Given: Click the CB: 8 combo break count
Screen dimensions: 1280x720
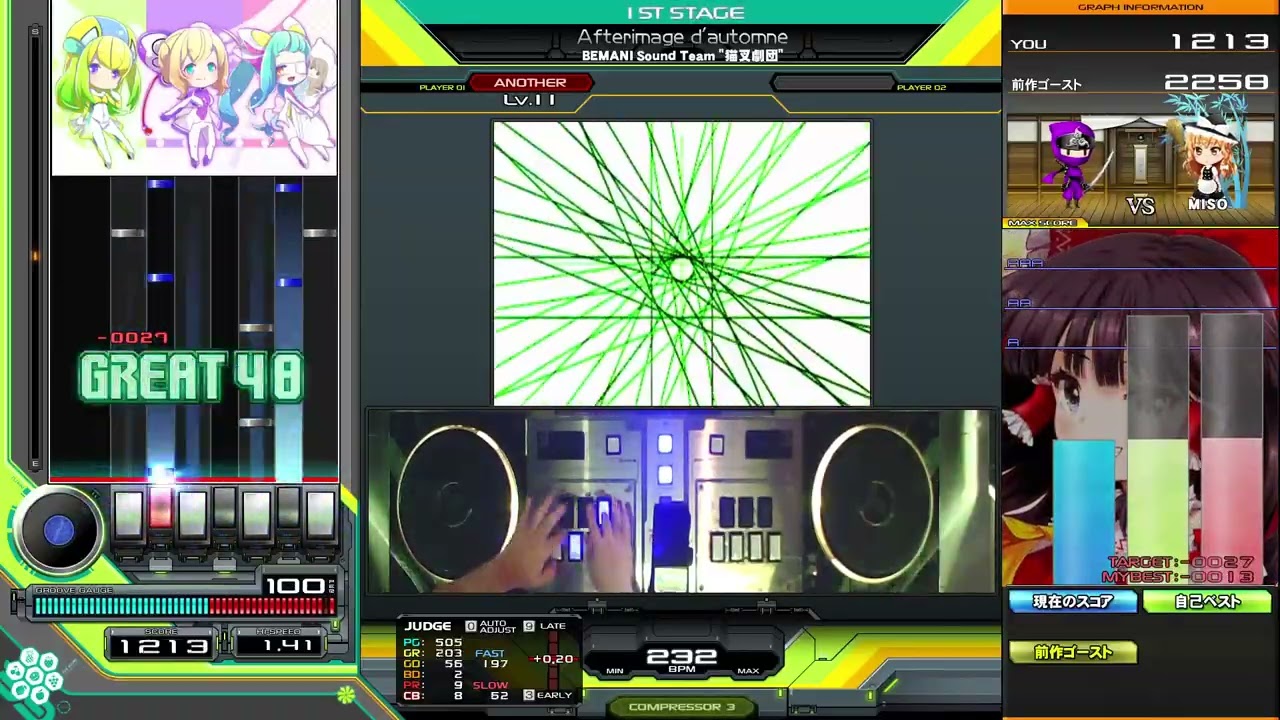Looking at the screenshot, I should pos(433,696).
